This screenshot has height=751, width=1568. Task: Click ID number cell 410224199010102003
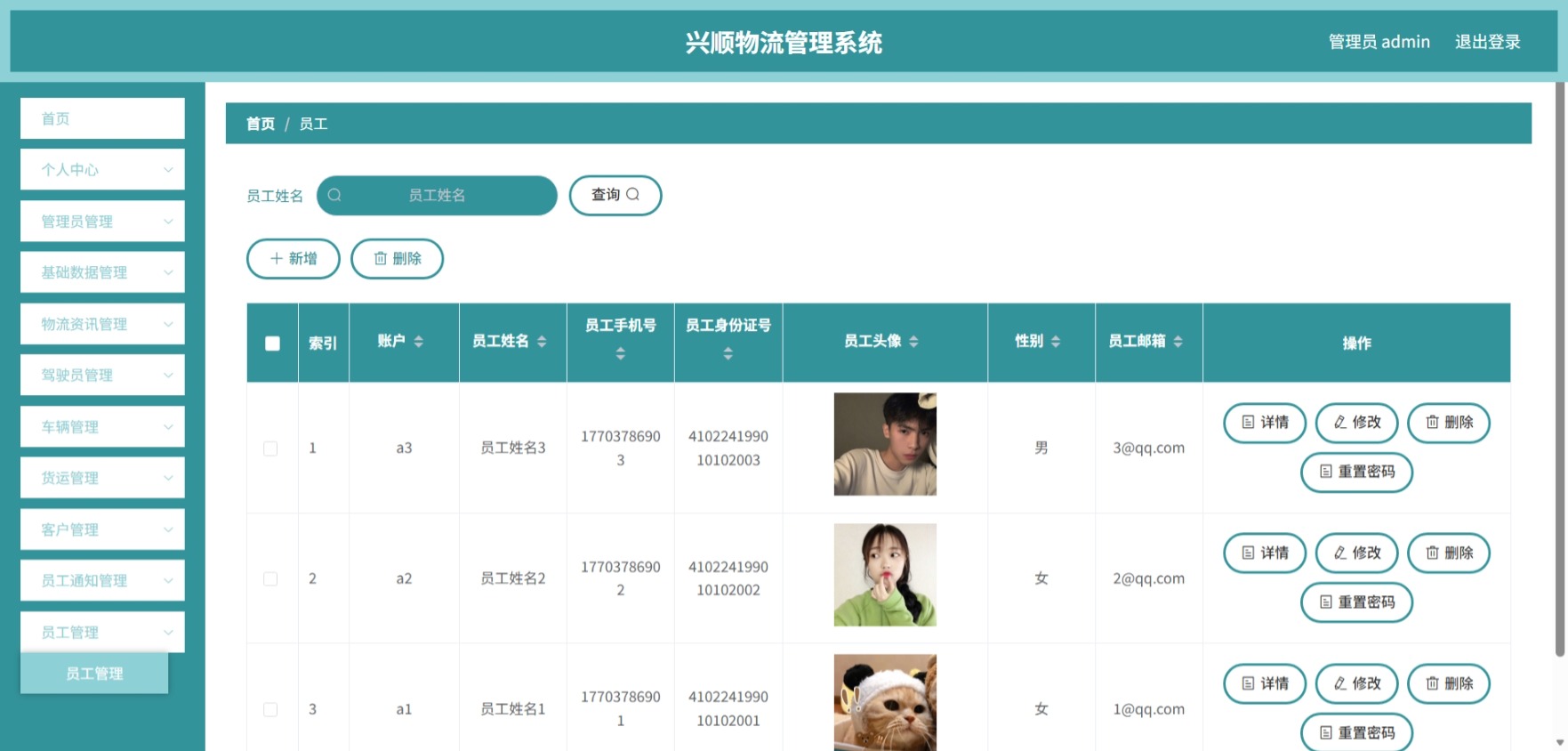click(x=728, y=448)
